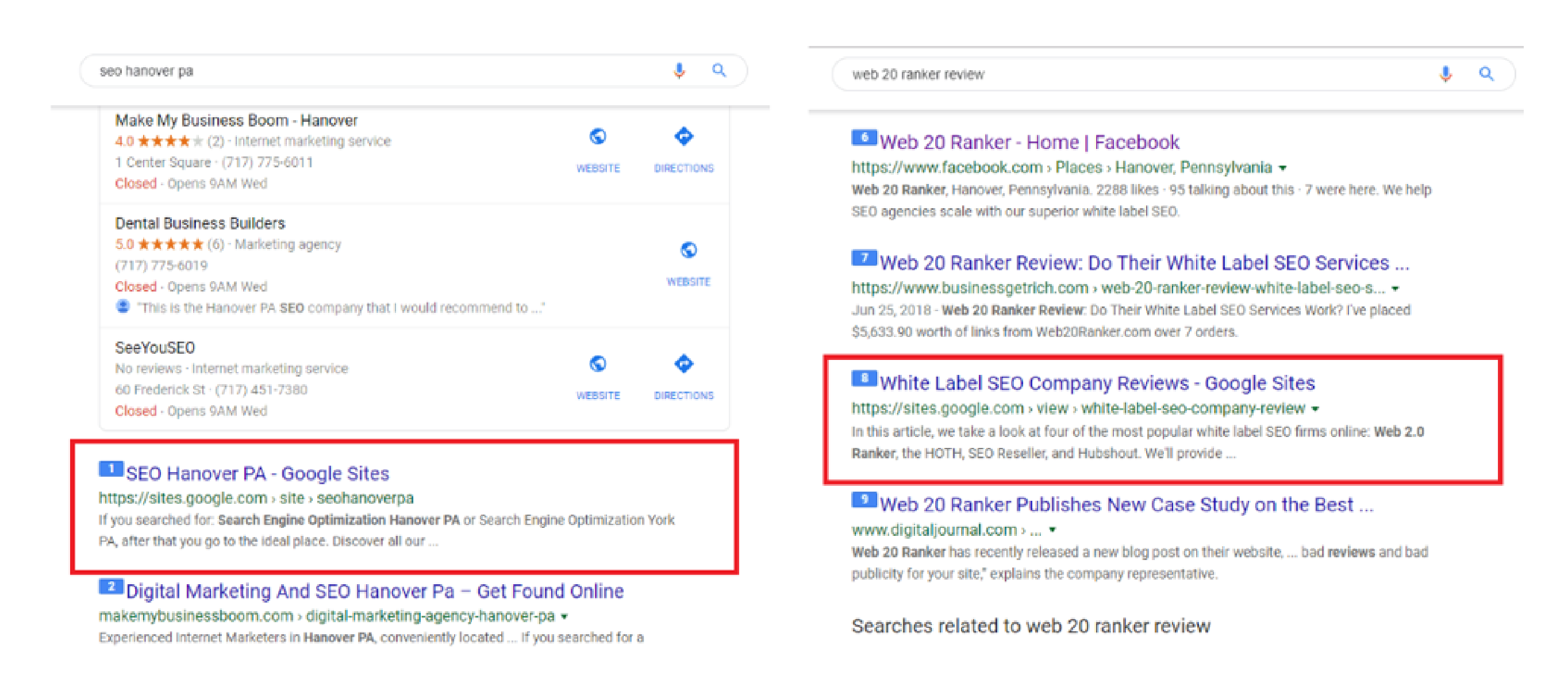Expand dropdown arrow next to digitaljournal.com URL
This screenshot has width=1568, height=690.
1052,531
